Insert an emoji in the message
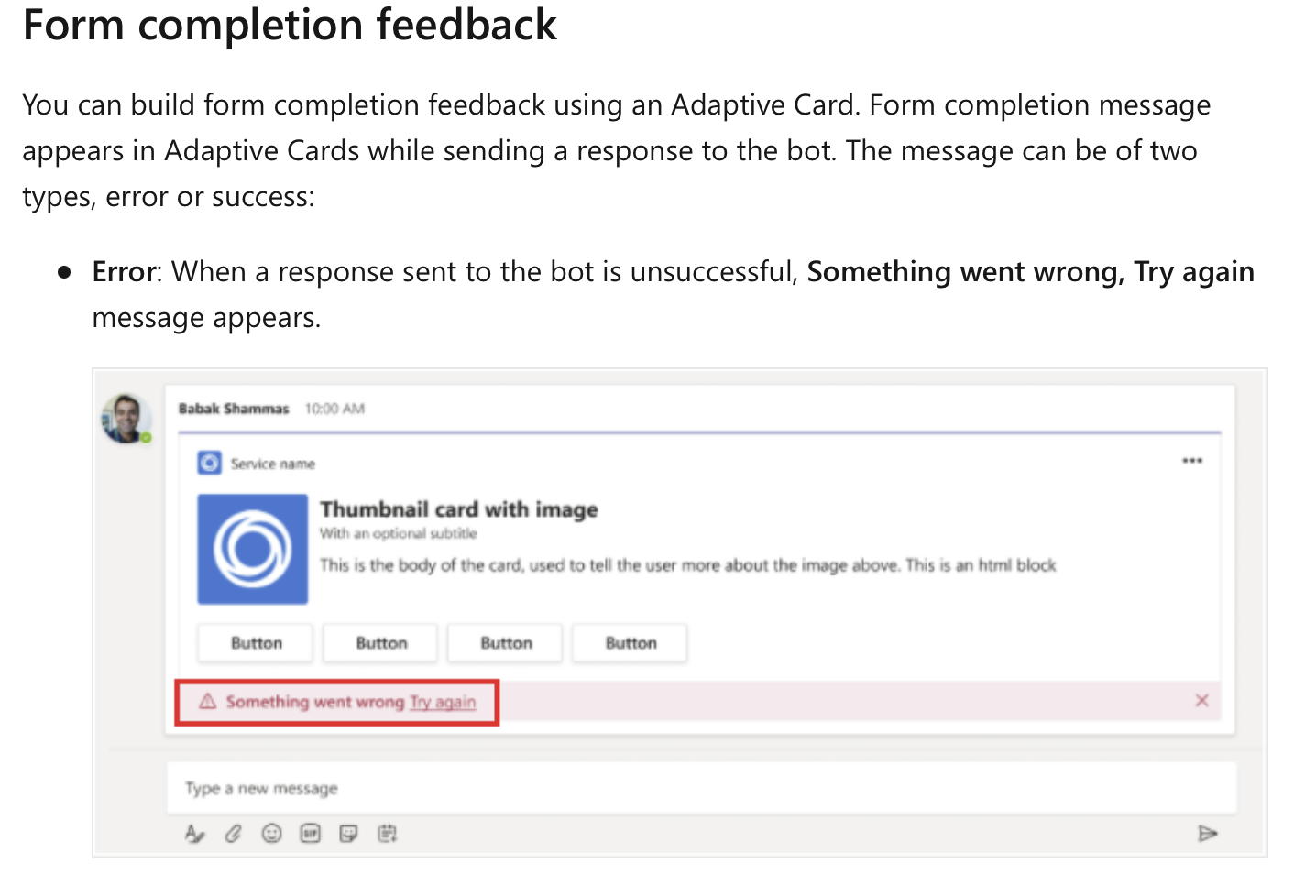The width and height of the screenshot is (1316, 896). pyautogui.click(x=272, y=834)
